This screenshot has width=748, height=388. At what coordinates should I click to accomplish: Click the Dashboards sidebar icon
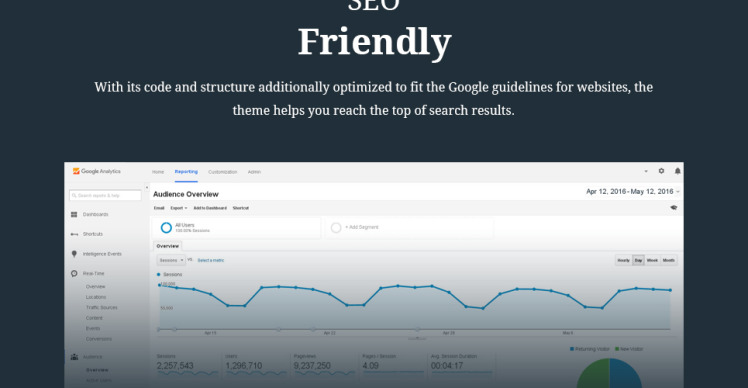point(74,215)
